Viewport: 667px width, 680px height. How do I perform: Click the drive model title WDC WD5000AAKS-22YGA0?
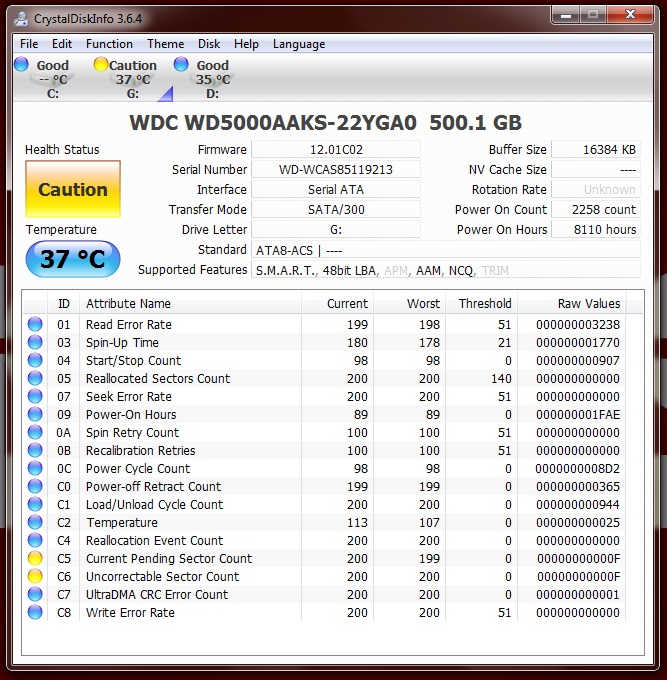click(x=273, y=123)
